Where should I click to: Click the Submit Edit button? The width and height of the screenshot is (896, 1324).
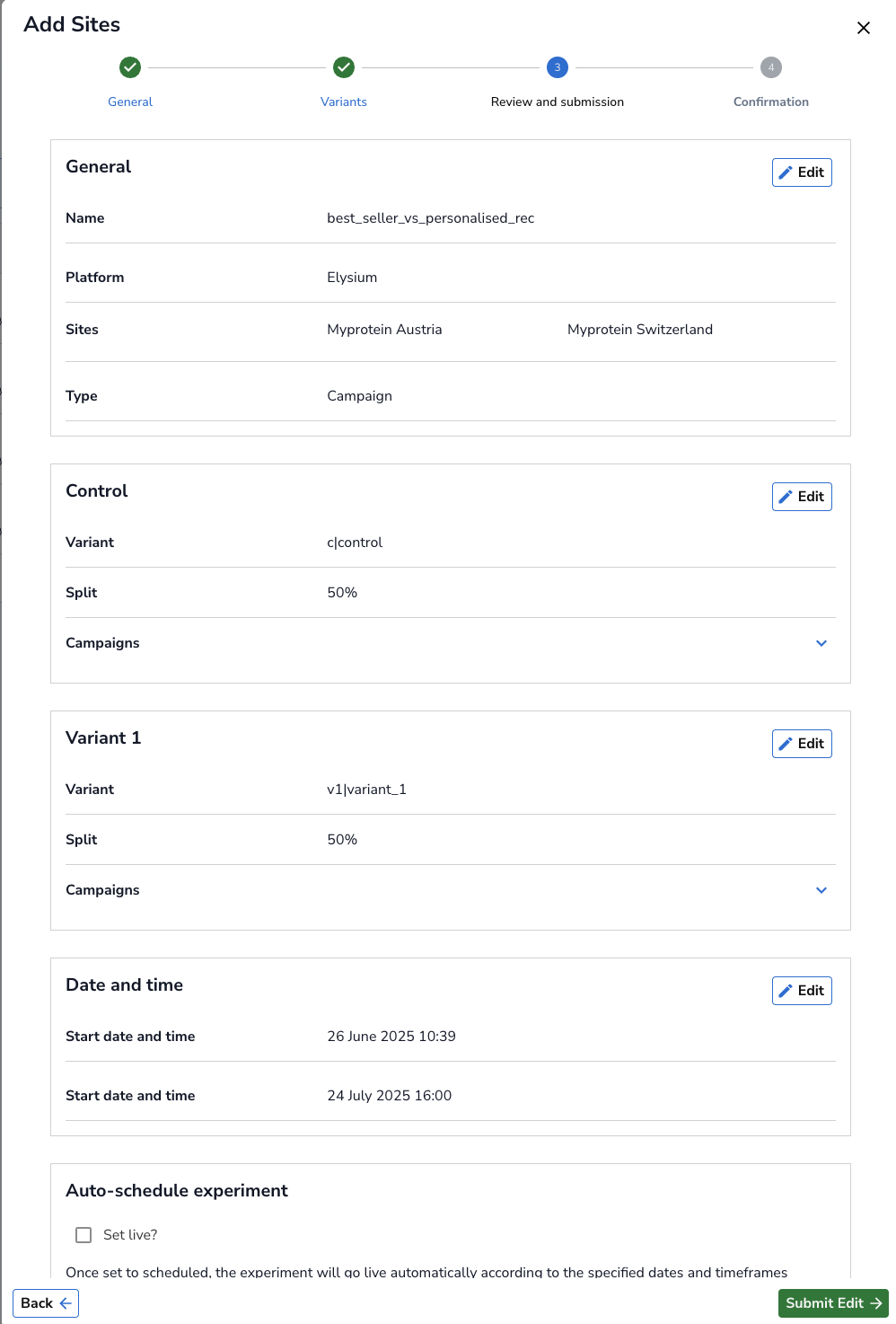pos(833,1303)
